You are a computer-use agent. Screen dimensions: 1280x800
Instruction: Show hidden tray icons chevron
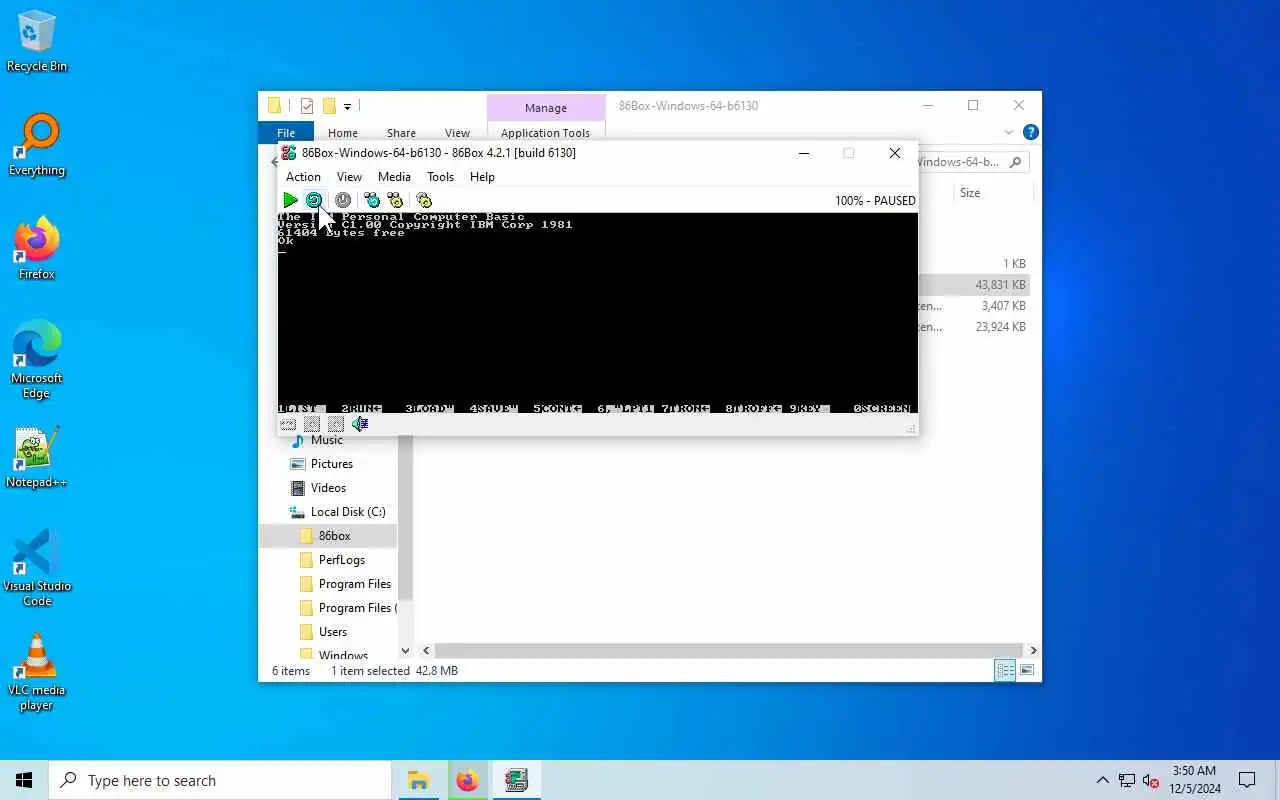(x=1102, y=780)
